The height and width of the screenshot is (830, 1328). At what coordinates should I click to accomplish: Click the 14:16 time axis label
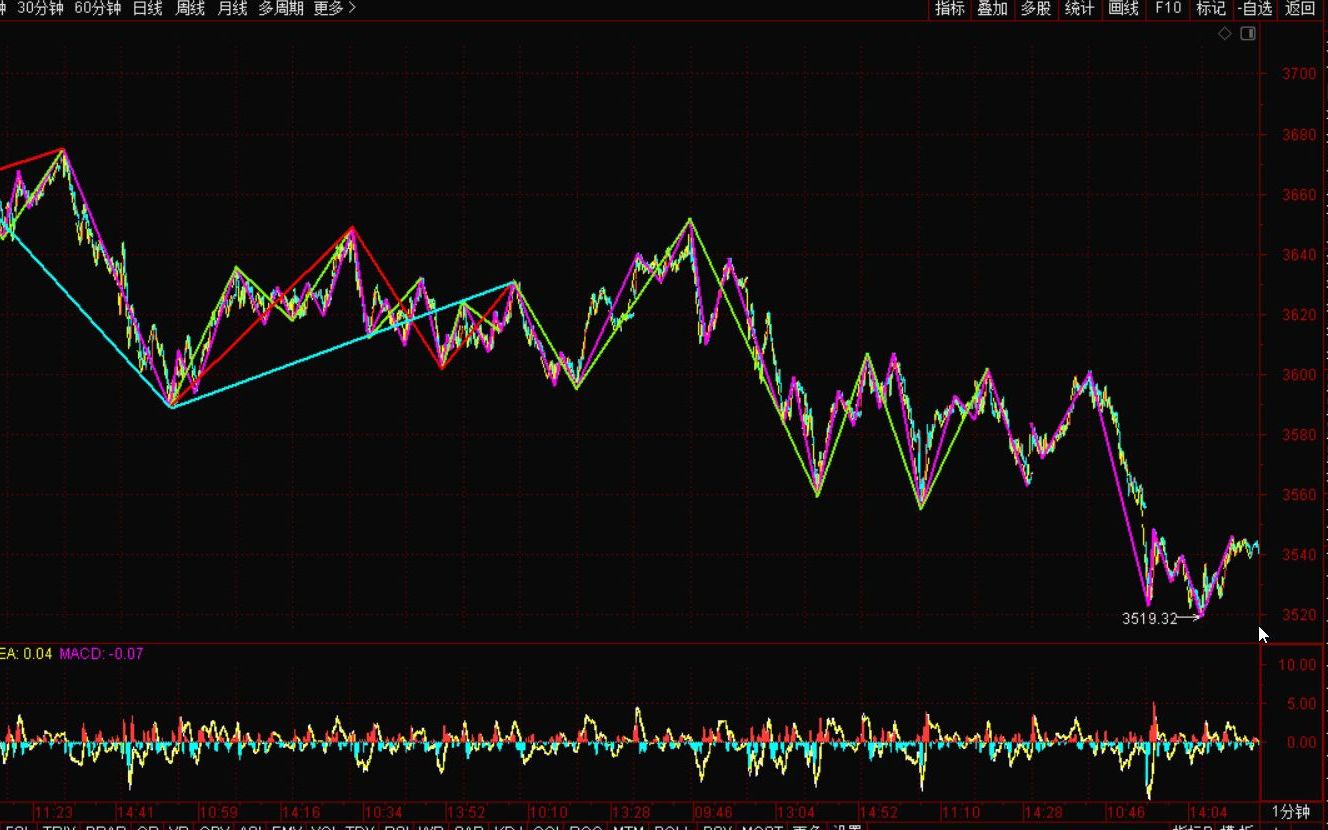point(300,812)
